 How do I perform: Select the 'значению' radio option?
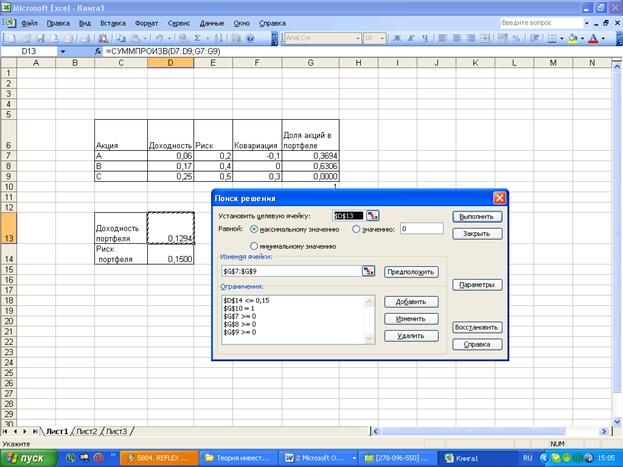point(356,229)
